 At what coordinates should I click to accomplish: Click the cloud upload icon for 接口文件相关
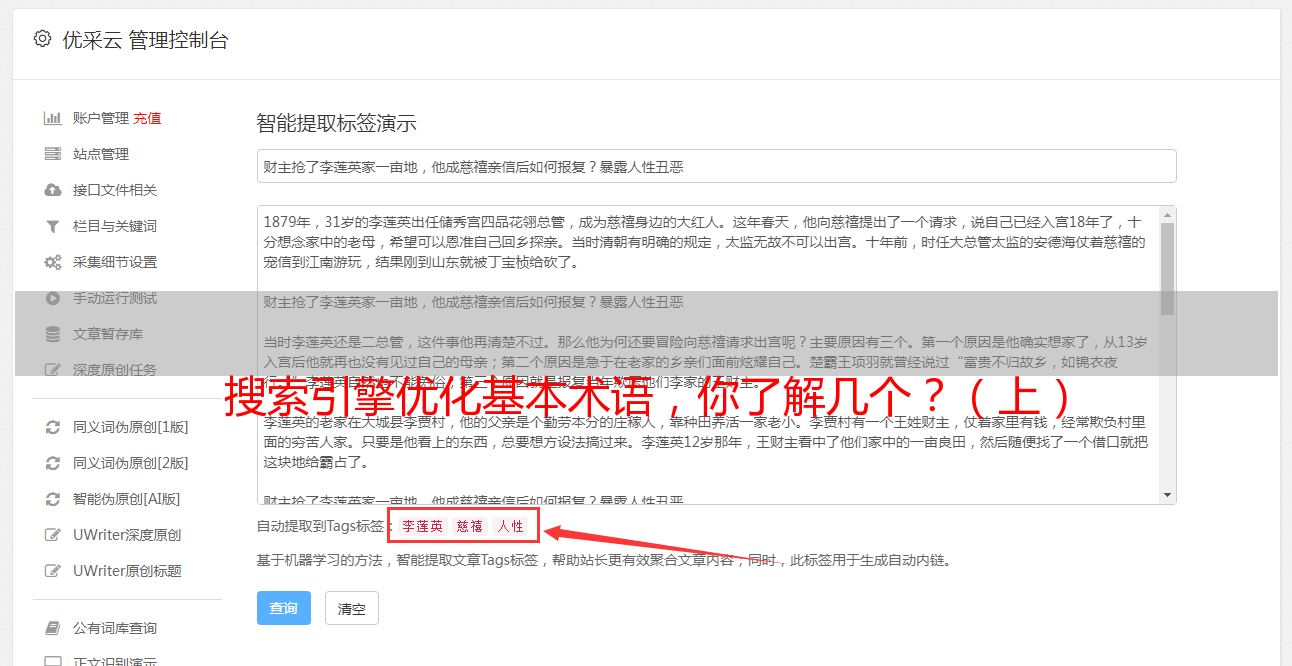(x=53, y=190)
